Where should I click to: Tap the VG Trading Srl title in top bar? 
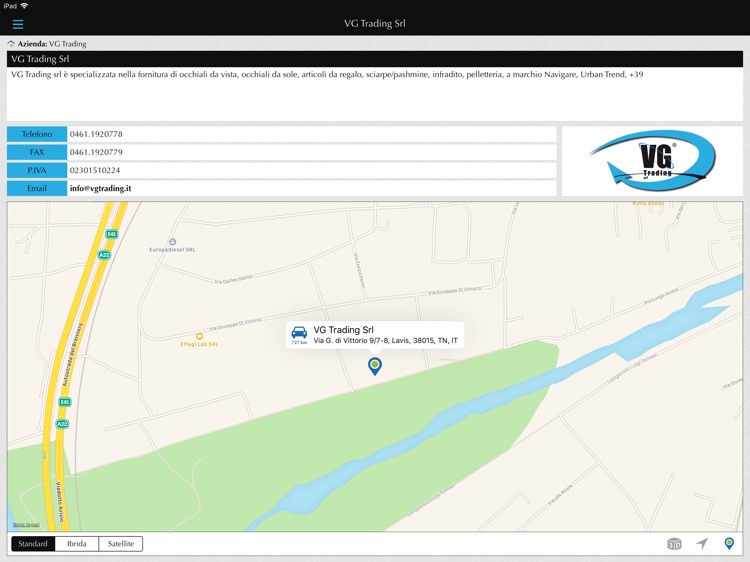point(375,23)
